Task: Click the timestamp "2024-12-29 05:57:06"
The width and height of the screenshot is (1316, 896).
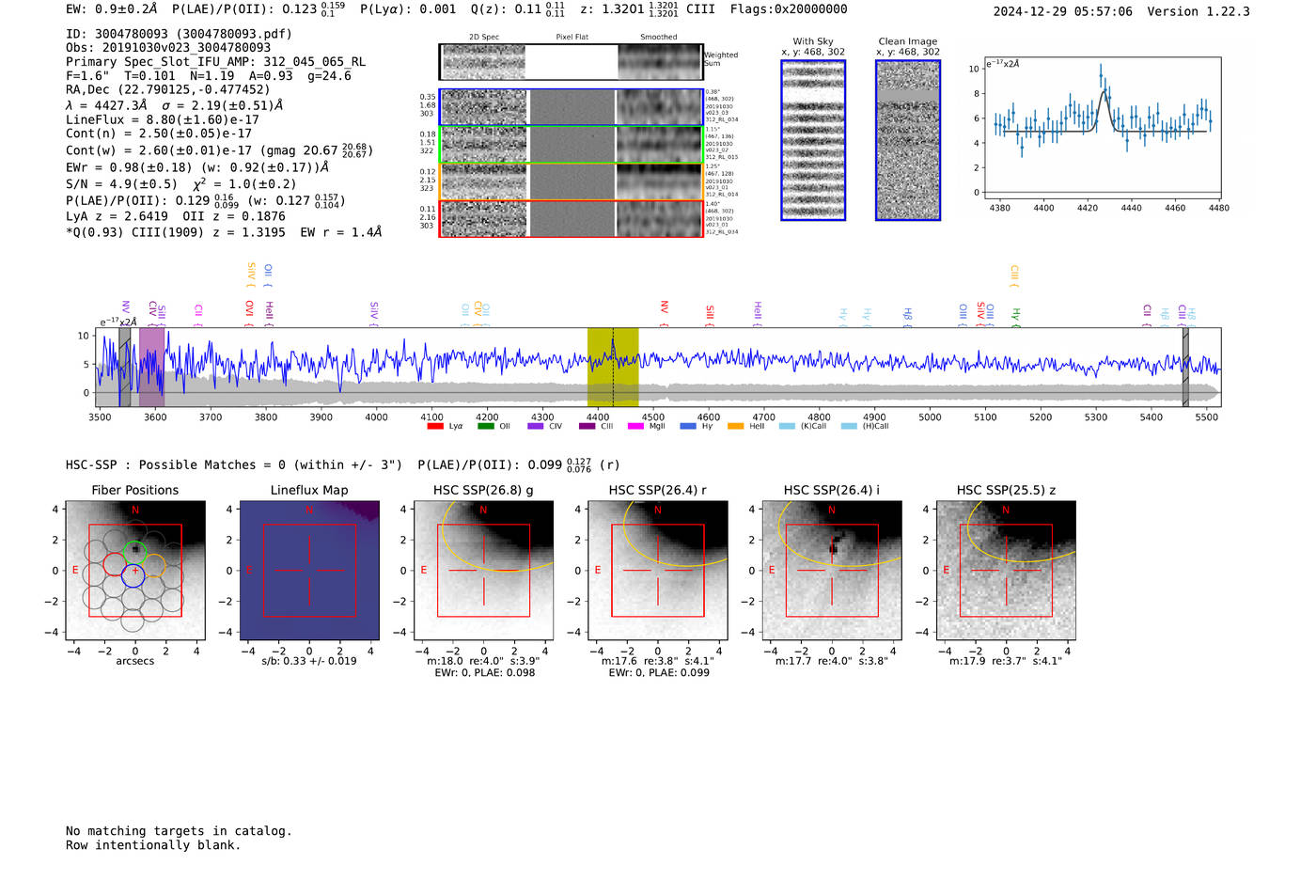Action: pyautogui.click(x=1063, y=11)
